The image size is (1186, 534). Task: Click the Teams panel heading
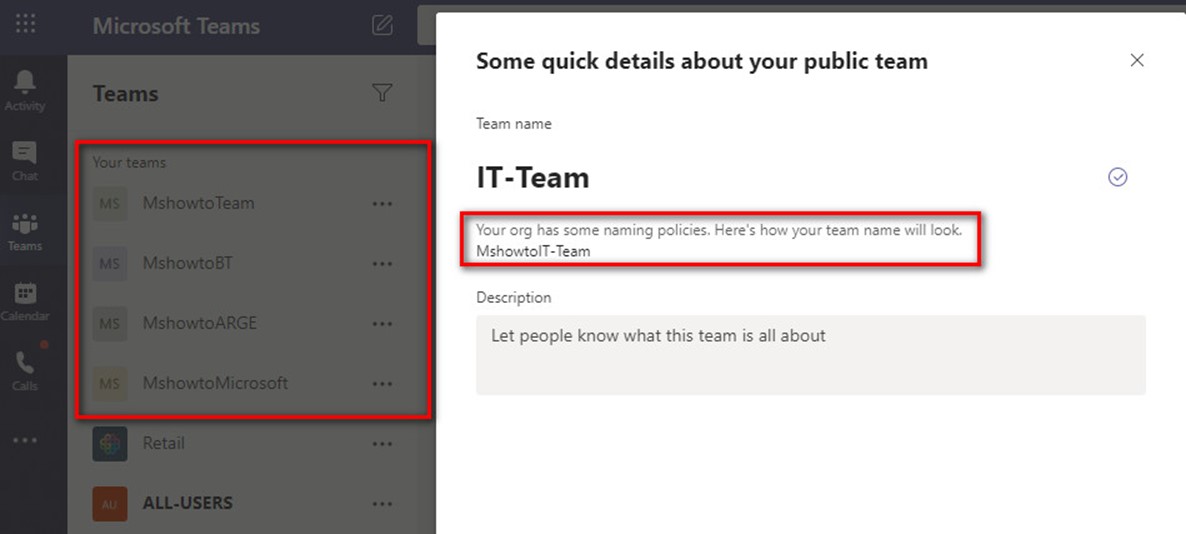[x=126, y=94]
